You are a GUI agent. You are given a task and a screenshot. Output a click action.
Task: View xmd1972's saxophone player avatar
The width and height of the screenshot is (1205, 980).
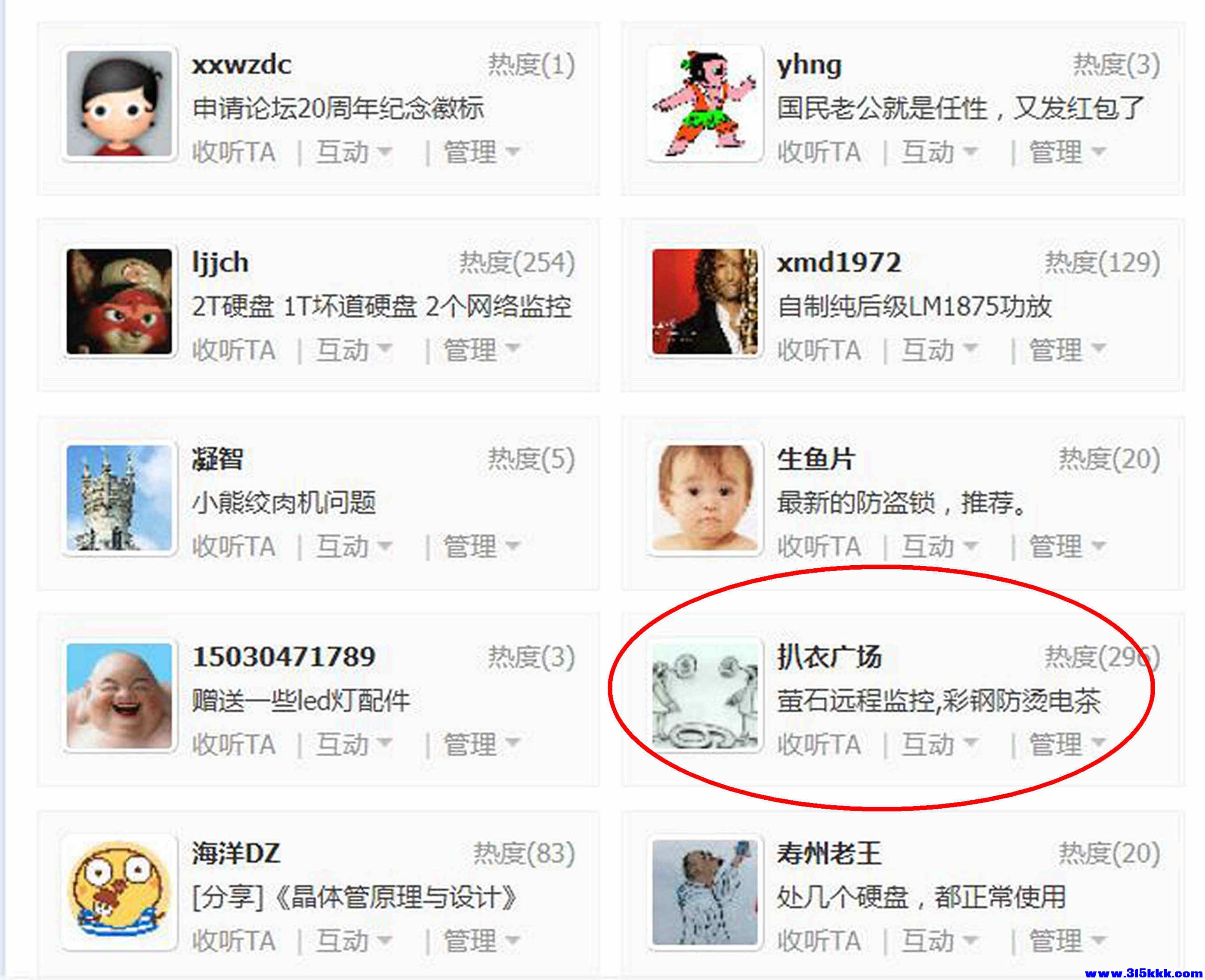click(x=704, y=302)
